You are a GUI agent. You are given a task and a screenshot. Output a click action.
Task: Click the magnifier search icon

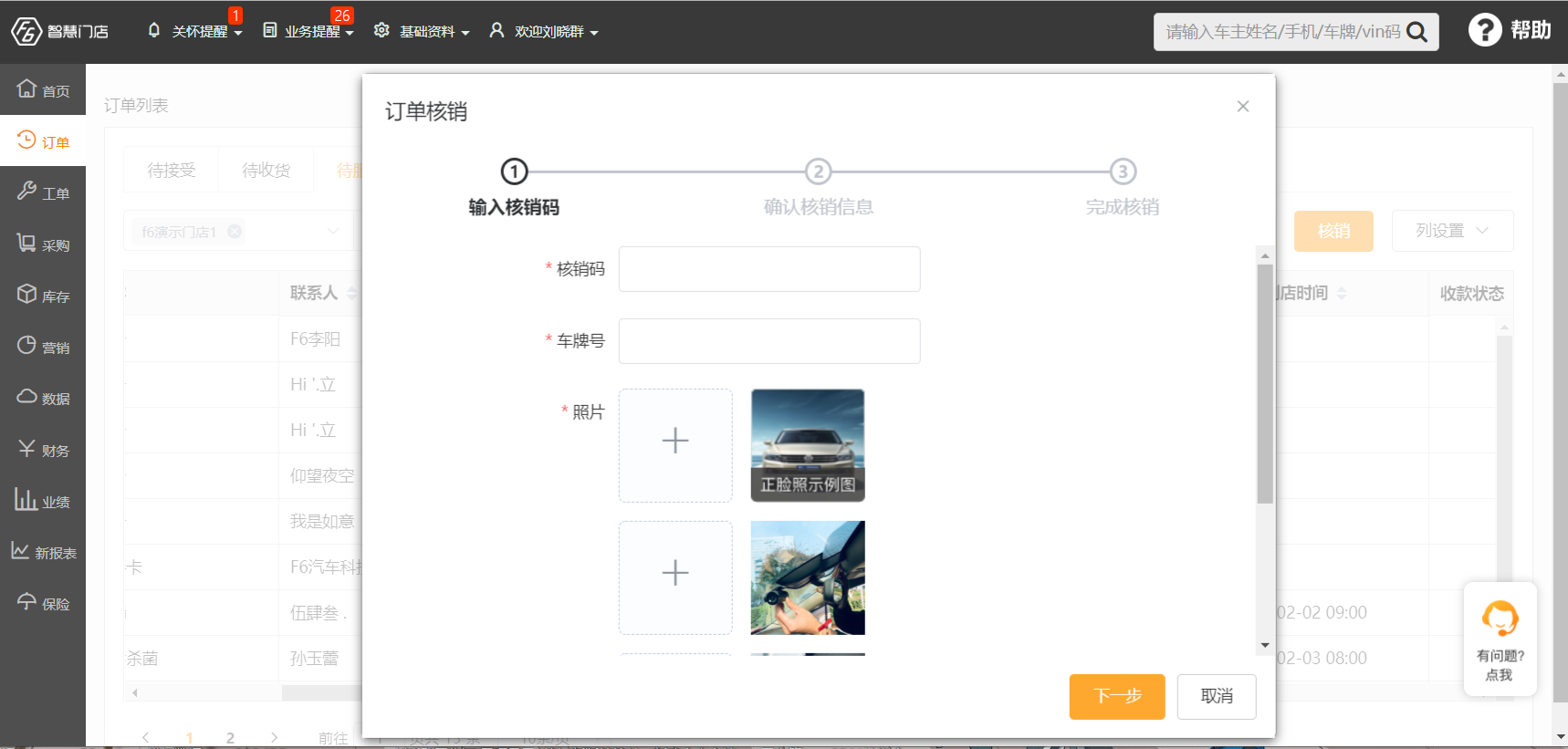click(1416, 32)
